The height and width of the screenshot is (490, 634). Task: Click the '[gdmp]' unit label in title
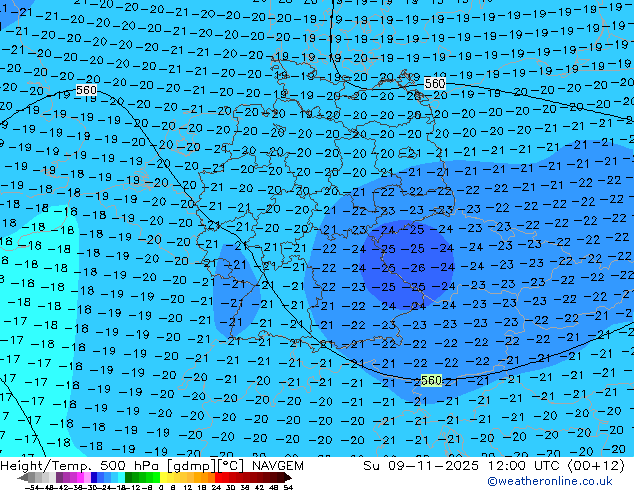coord(192,466)
